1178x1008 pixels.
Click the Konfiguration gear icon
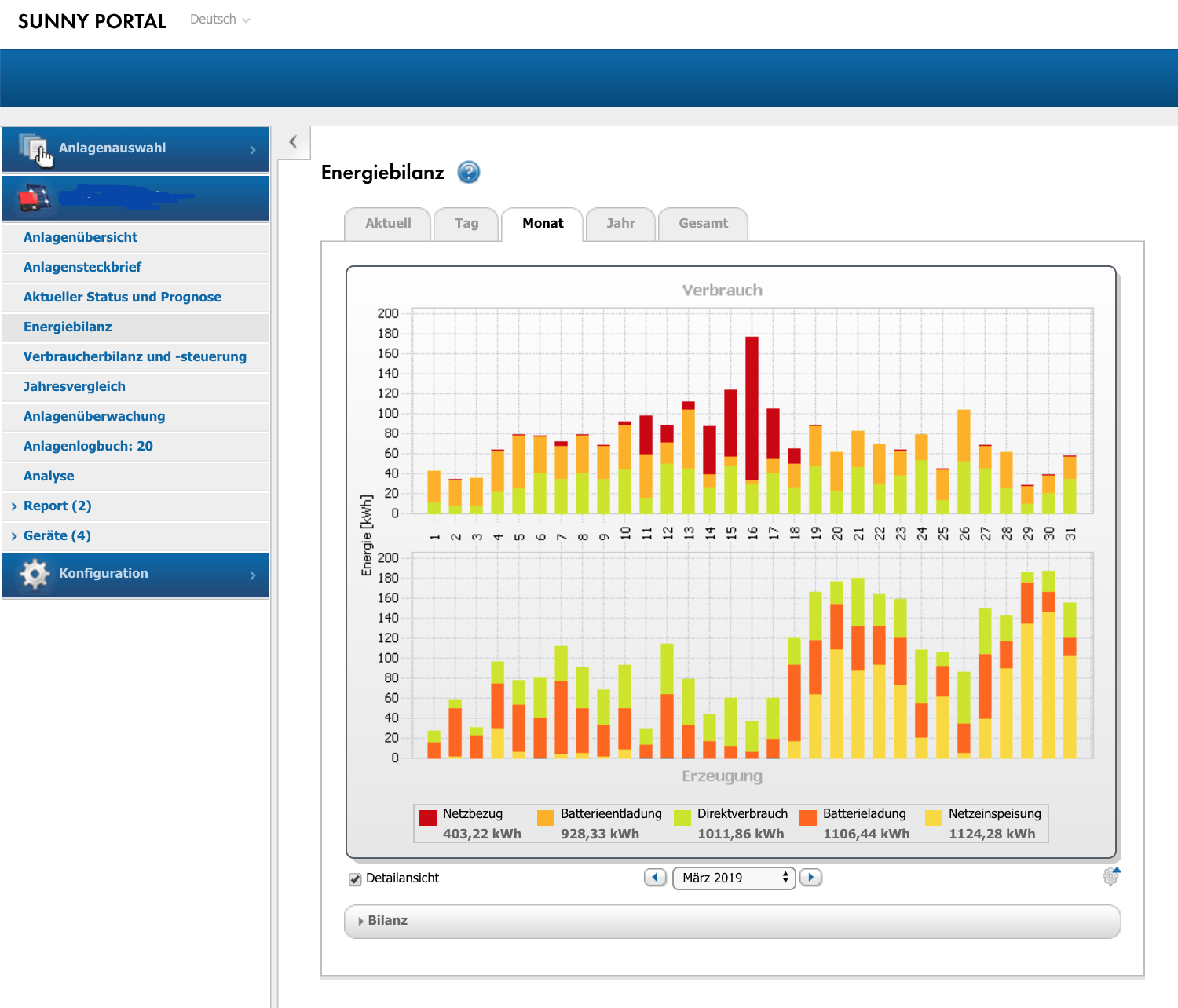coord(35,574)
